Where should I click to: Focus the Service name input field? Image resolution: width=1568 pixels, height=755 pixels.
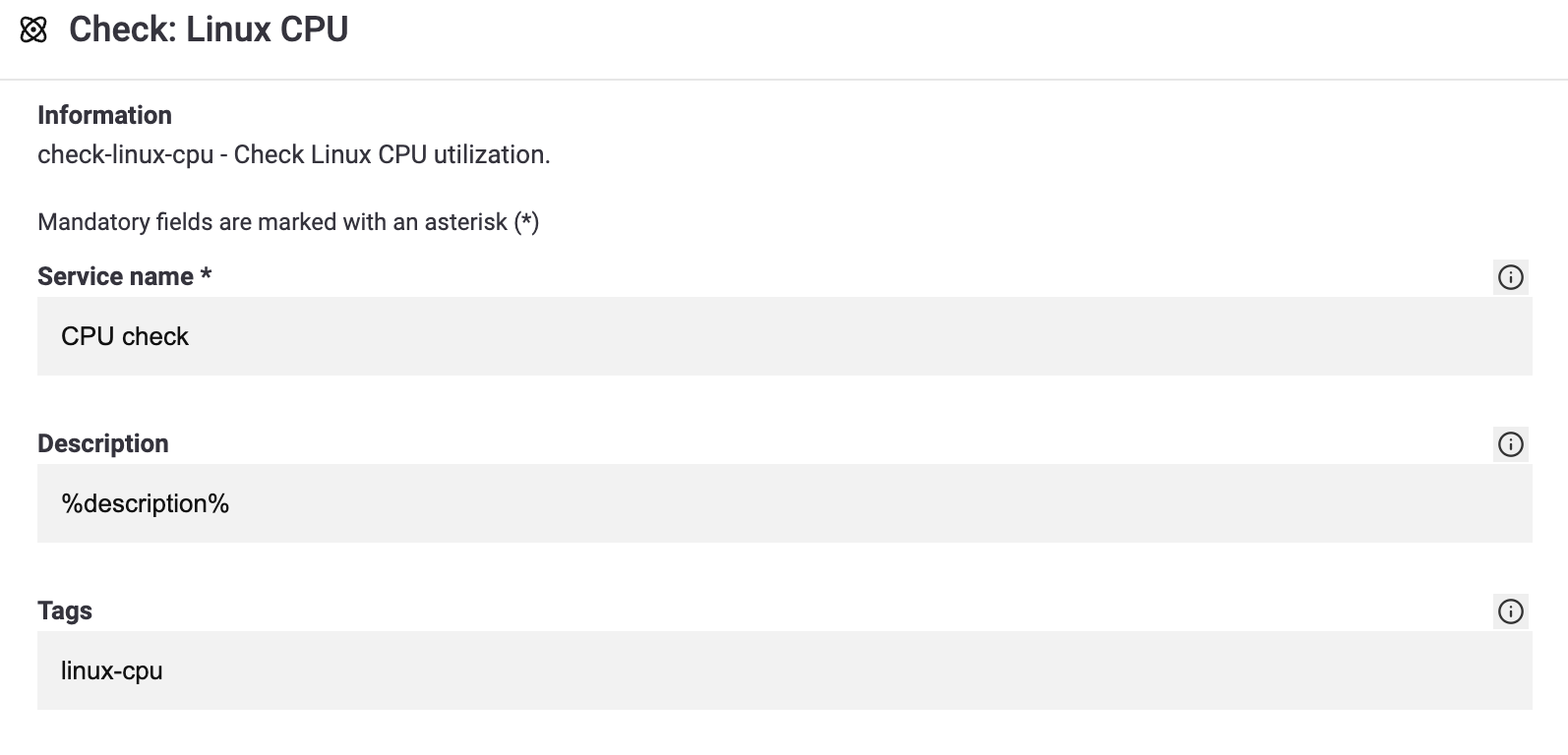point(784,336)
